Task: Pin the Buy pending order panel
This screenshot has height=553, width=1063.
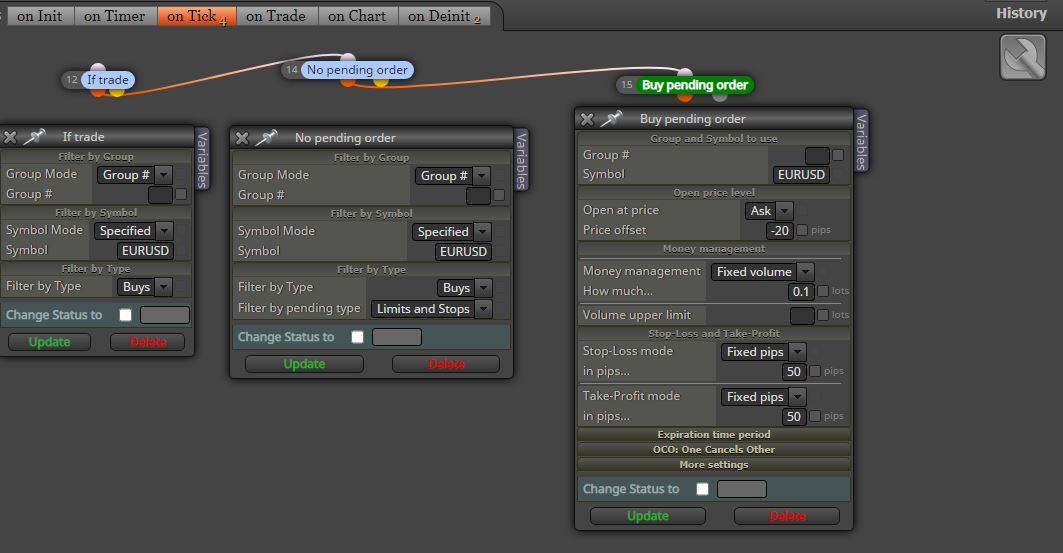Action: [x=611, y=119]
